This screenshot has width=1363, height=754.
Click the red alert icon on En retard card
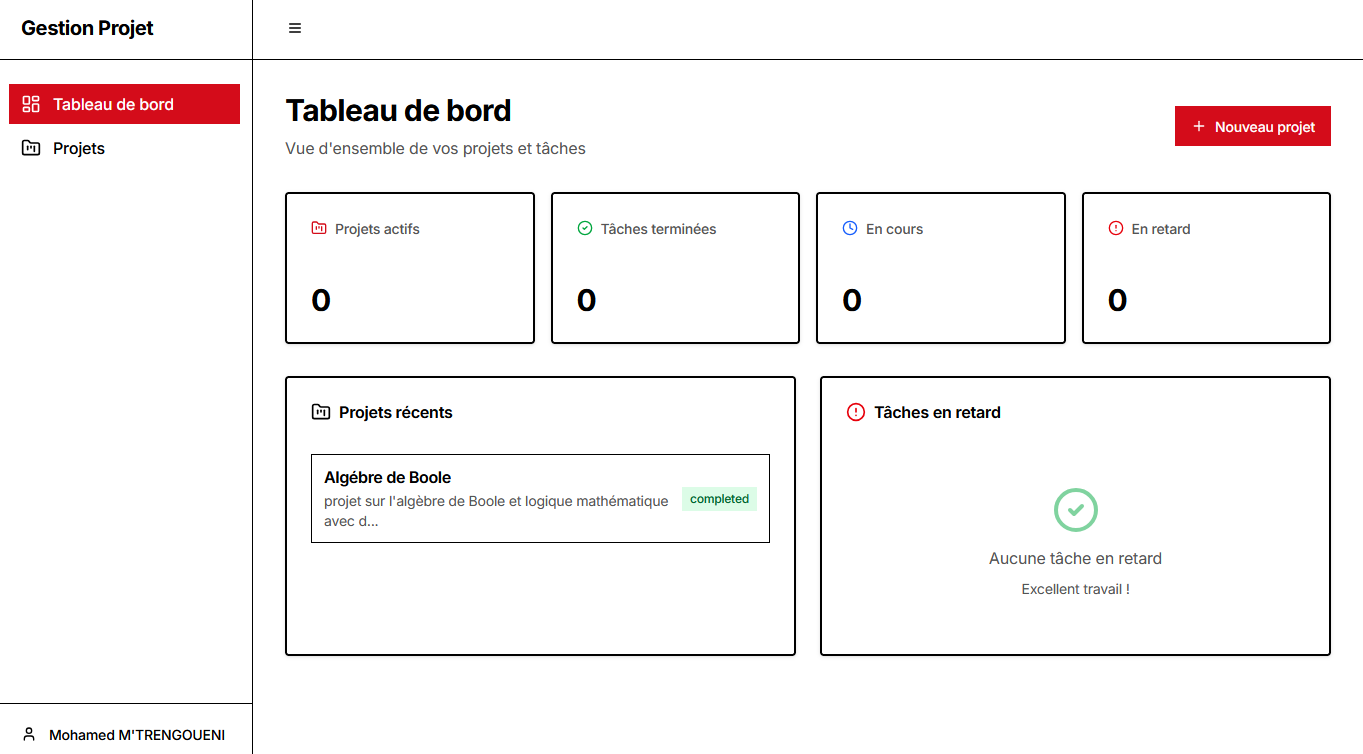(x=1115, y=228)
